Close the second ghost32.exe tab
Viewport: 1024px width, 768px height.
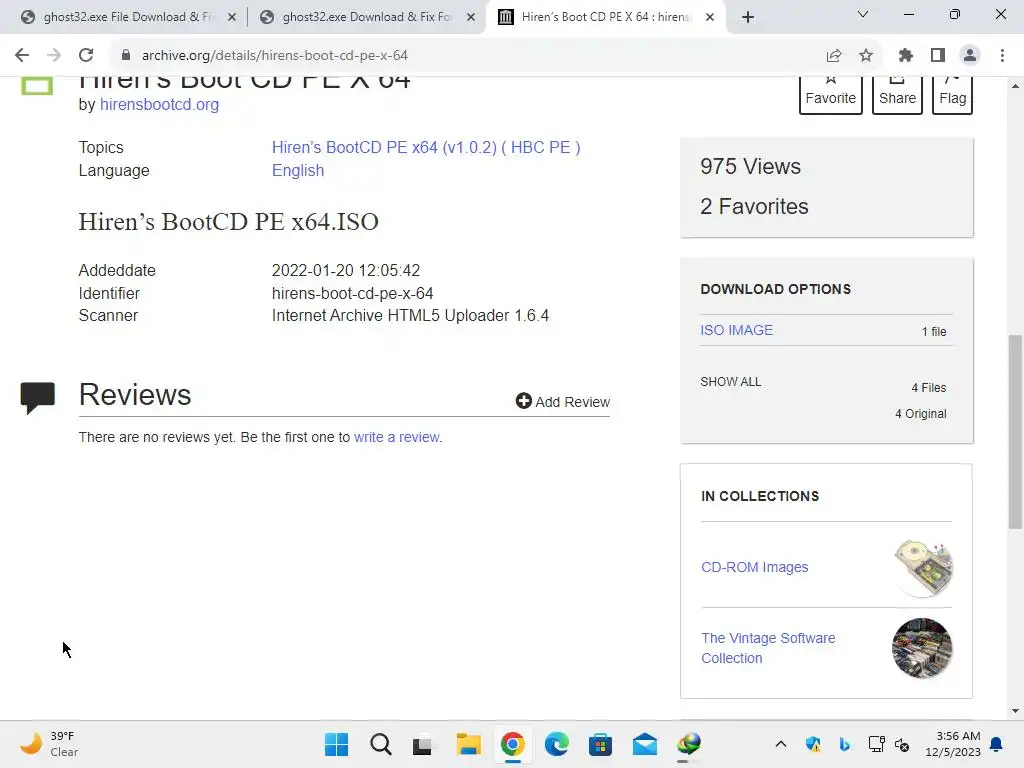(471, 18)
